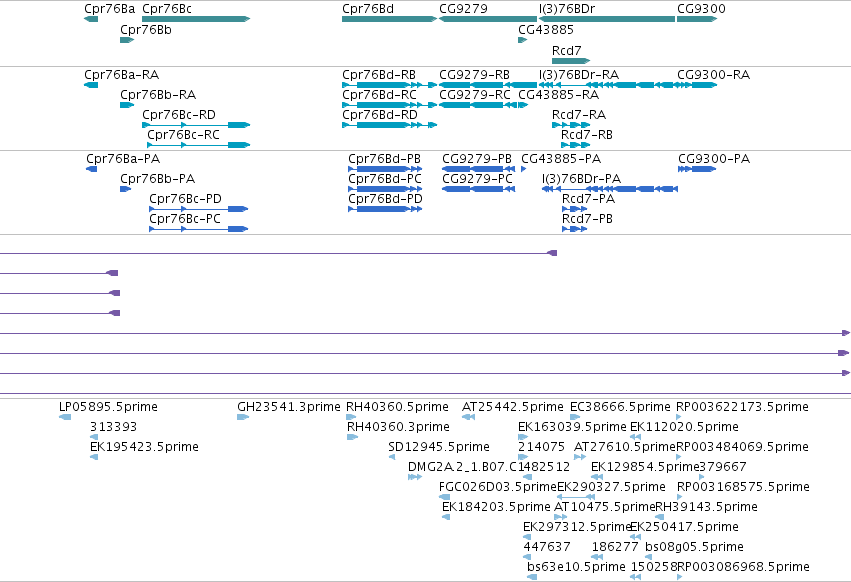Select the l(3)76BDr-PA protein feature
The height and width of the screenshot is (582, 851).
point(610,189)
